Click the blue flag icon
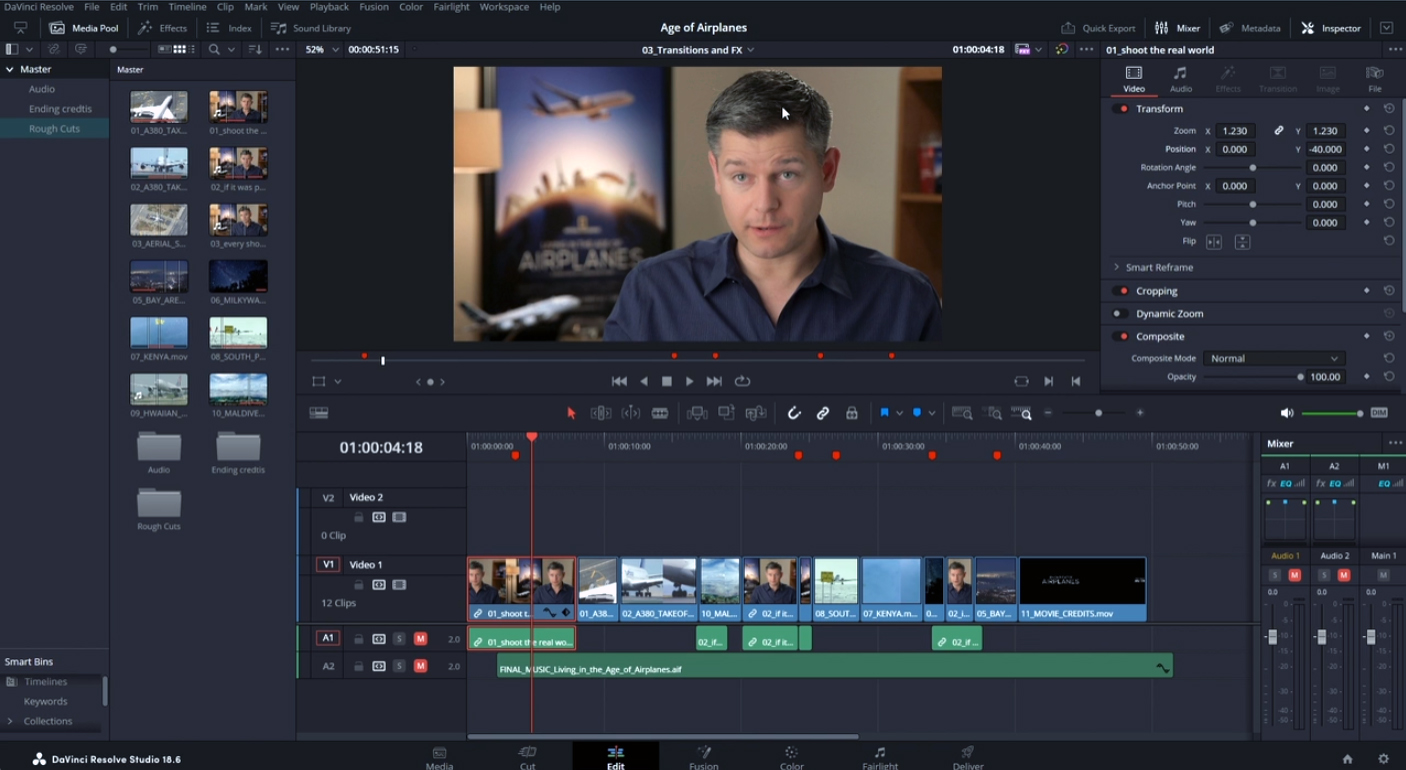 coord(884,413)
